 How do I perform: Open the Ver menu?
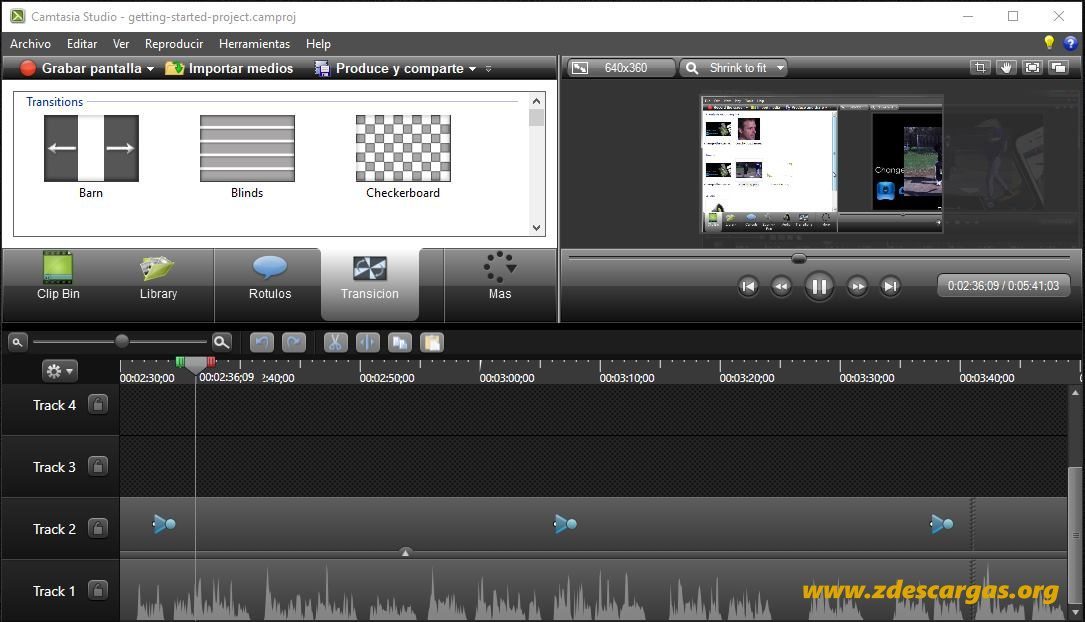121,44
